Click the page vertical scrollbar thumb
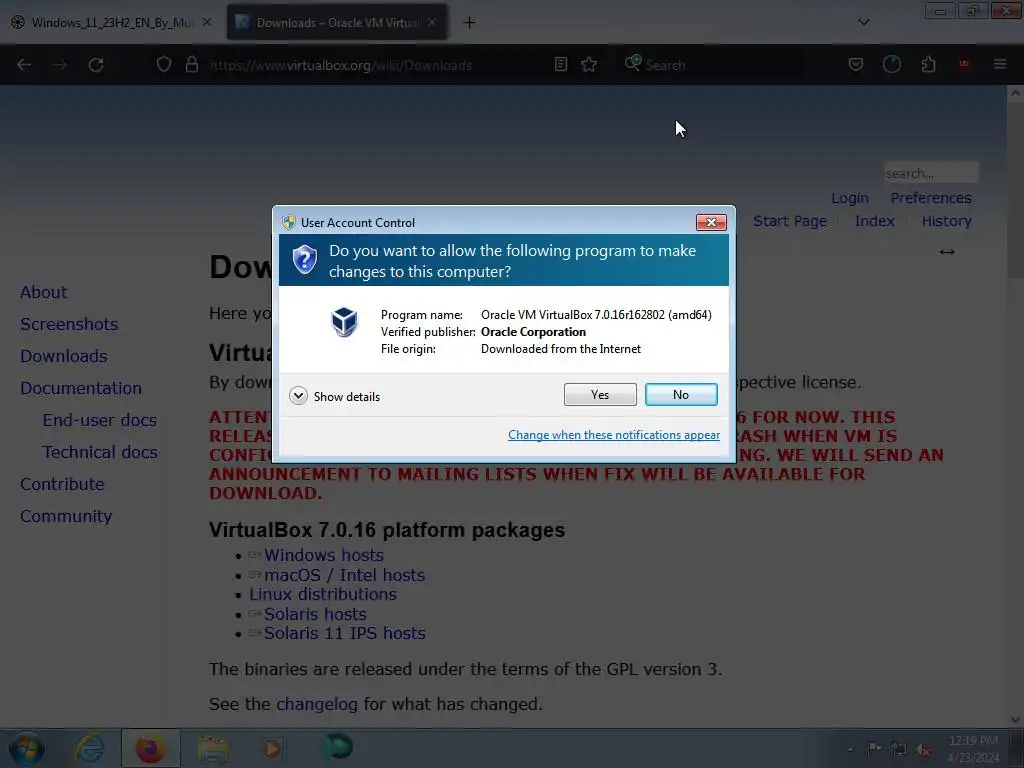Screen dimensions: 1024x768 [1015, 189]
